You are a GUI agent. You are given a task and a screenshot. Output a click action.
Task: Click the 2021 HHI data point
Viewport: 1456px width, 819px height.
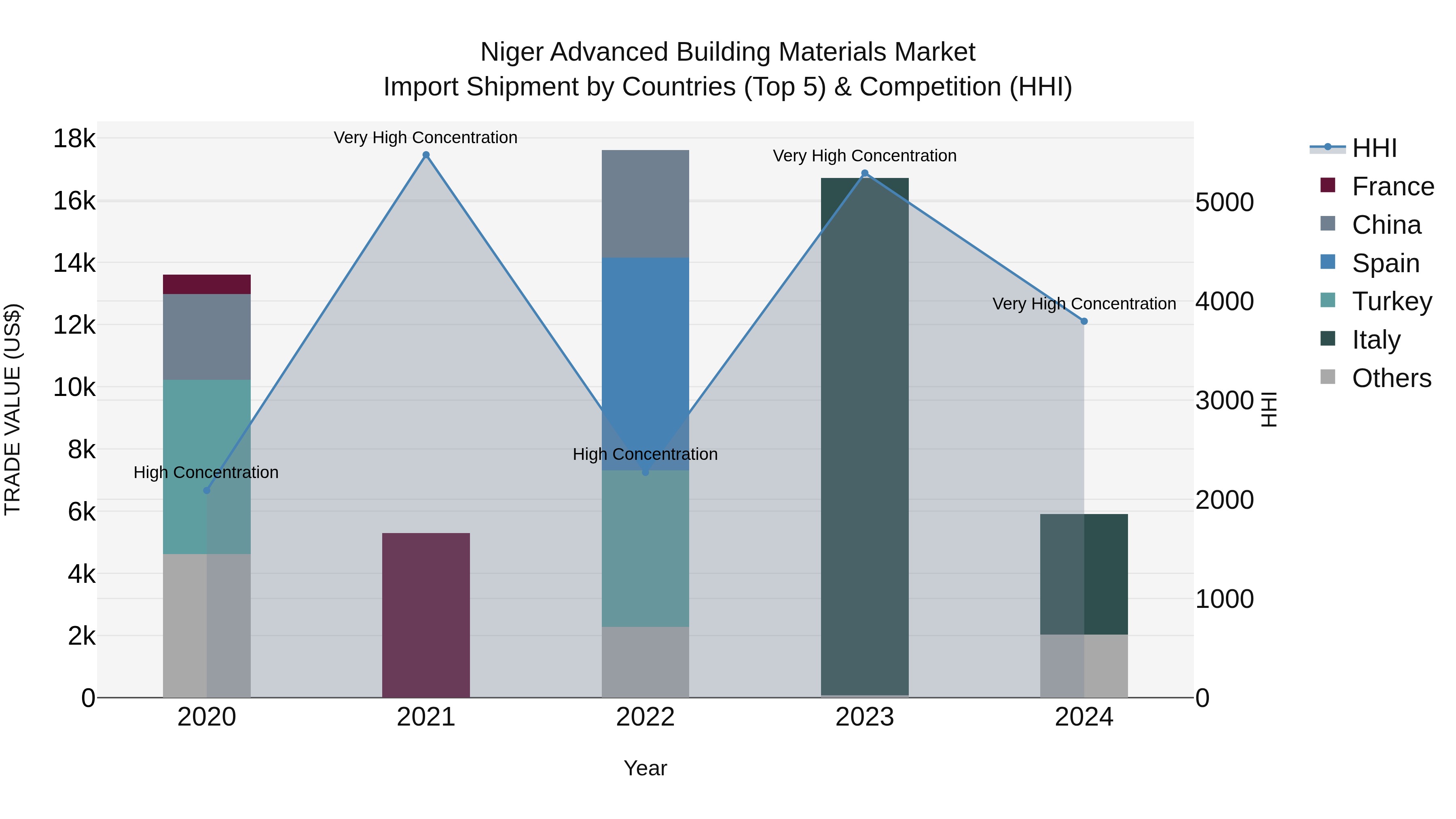coord(426,155)
